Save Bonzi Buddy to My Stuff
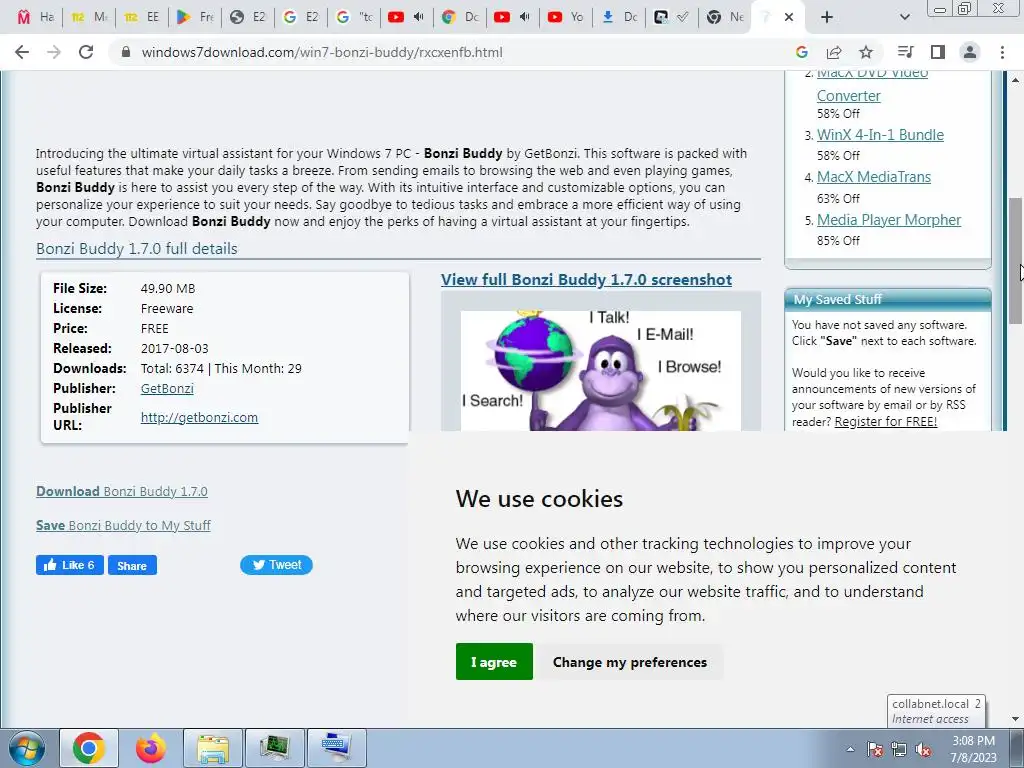The width and height of the screenshot is (1024, 768). (123, 525)
